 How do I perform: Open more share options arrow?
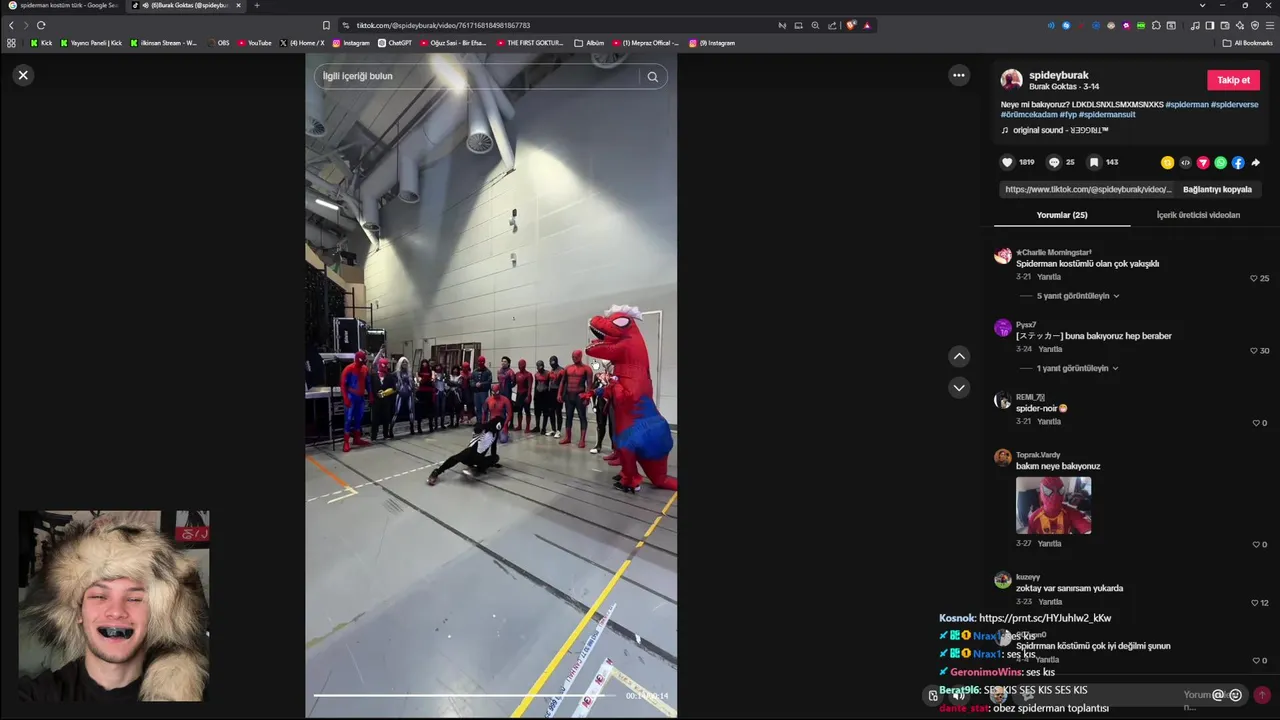point(1256,162)
